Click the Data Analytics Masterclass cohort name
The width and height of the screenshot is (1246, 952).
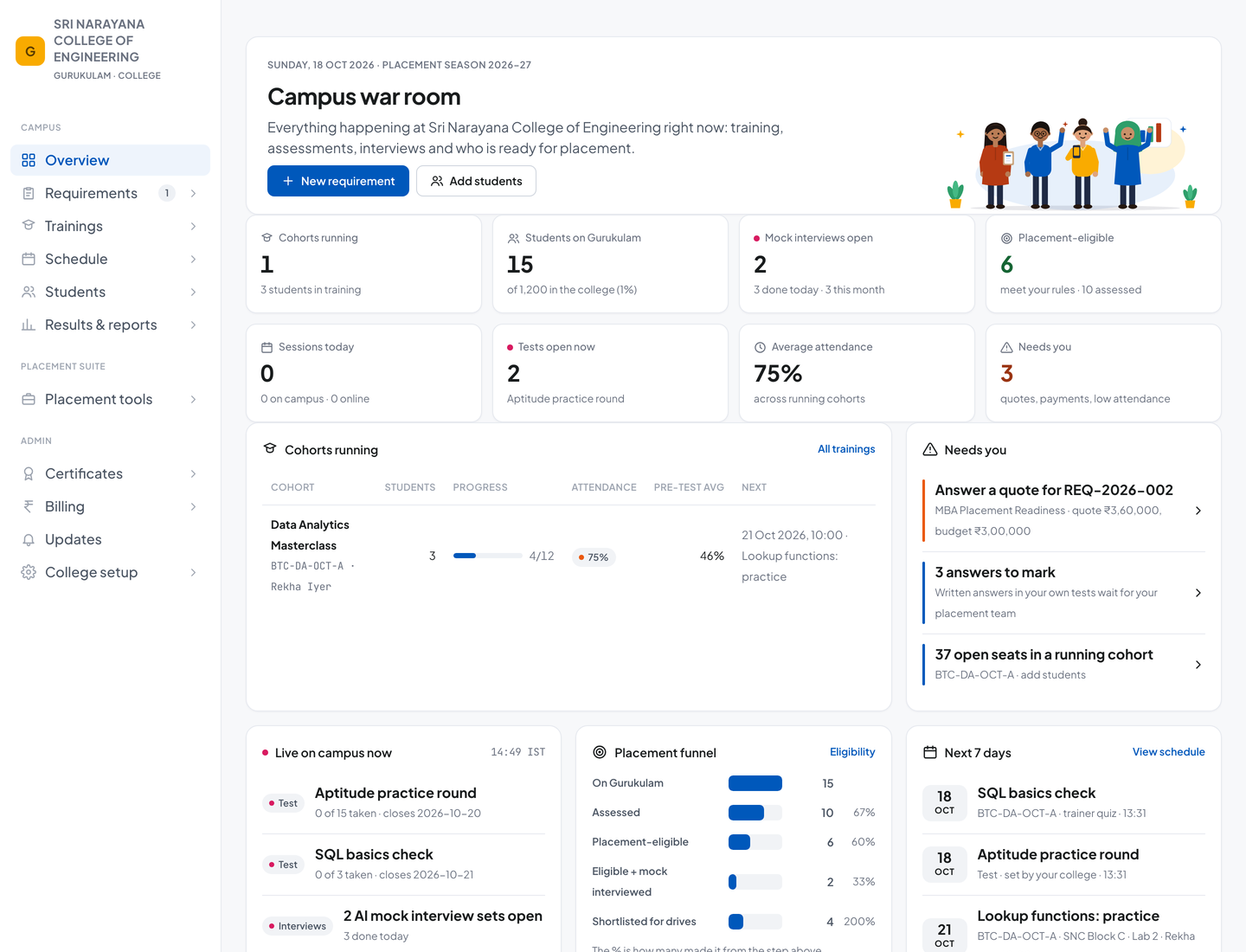pyautogui.click(x=310, y=535)
